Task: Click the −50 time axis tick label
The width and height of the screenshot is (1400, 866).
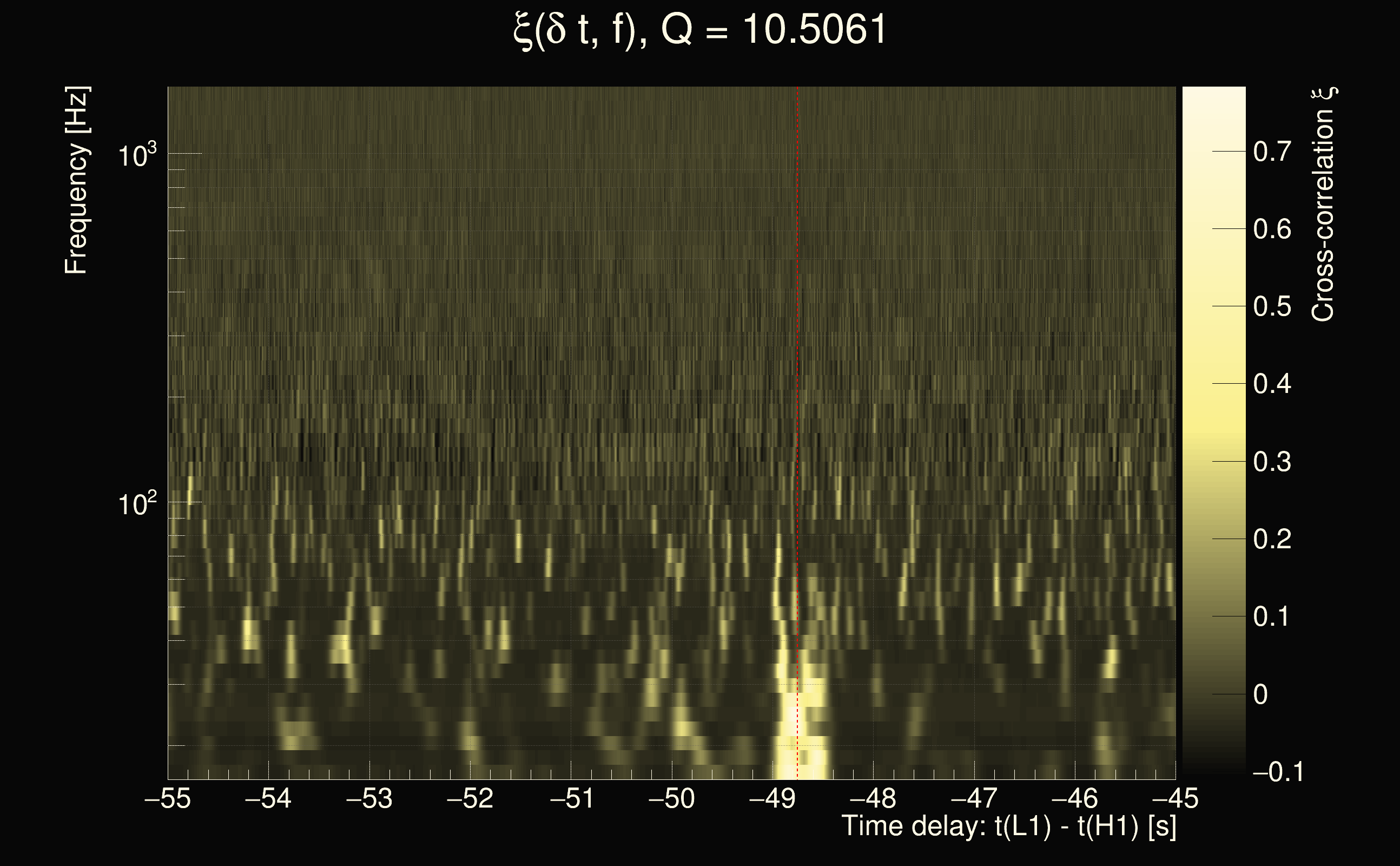Action: pos(671,798)
